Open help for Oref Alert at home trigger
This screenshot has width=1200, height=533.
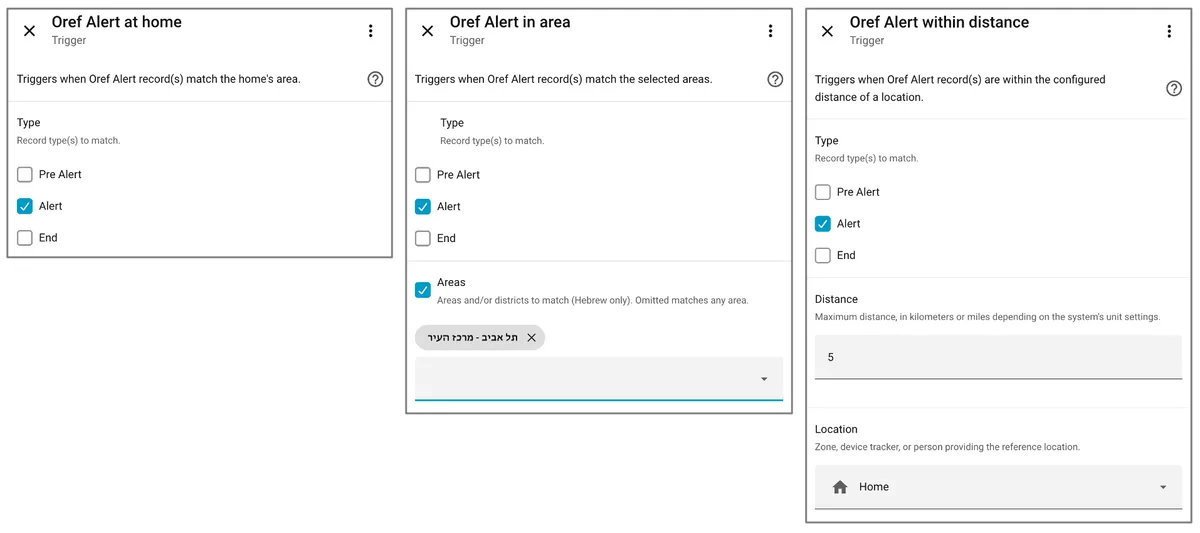pyautogui.click(x=375, y=79)
